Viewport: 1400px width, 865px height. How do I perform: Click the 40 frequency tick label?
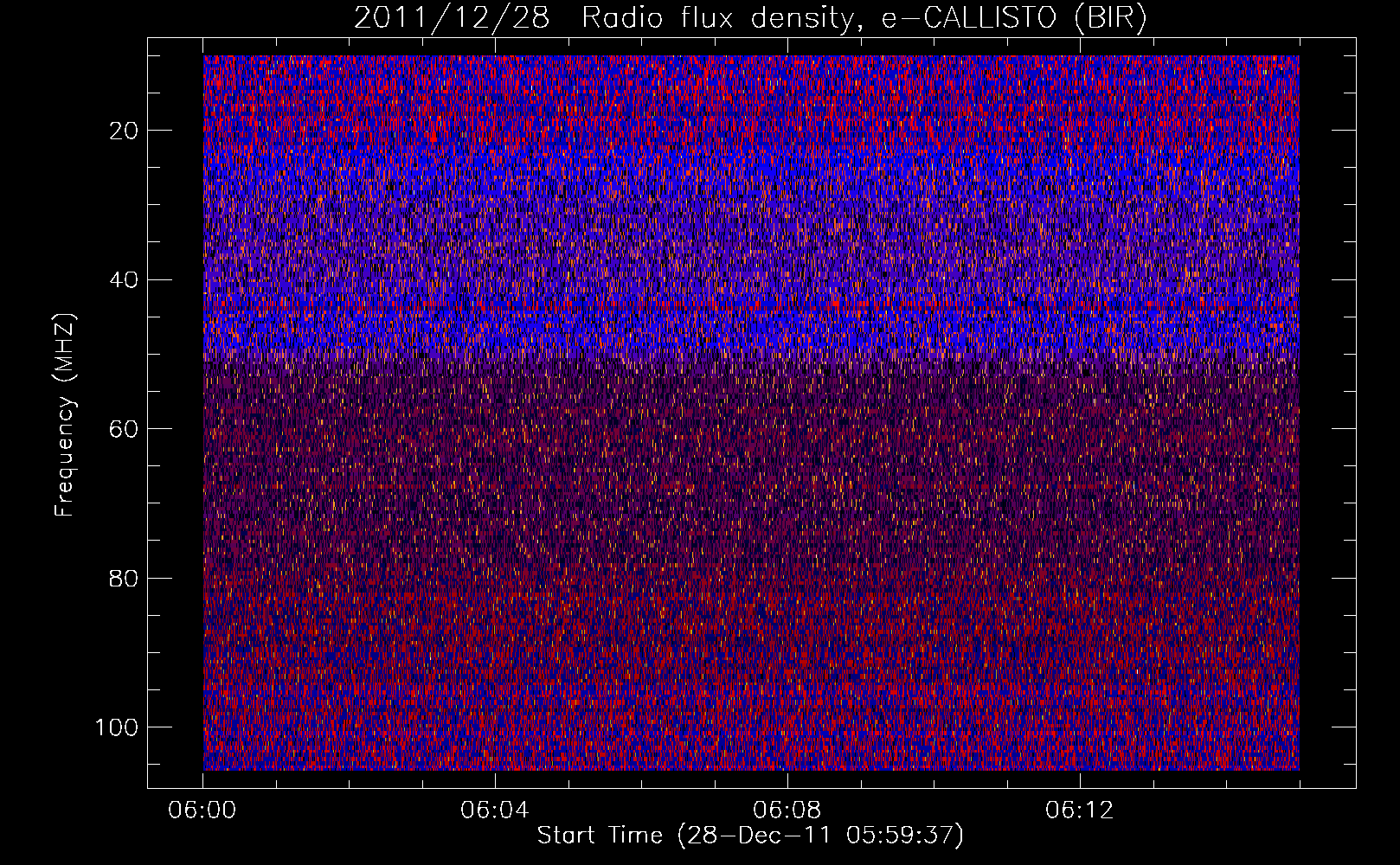[x=123, y=280]
